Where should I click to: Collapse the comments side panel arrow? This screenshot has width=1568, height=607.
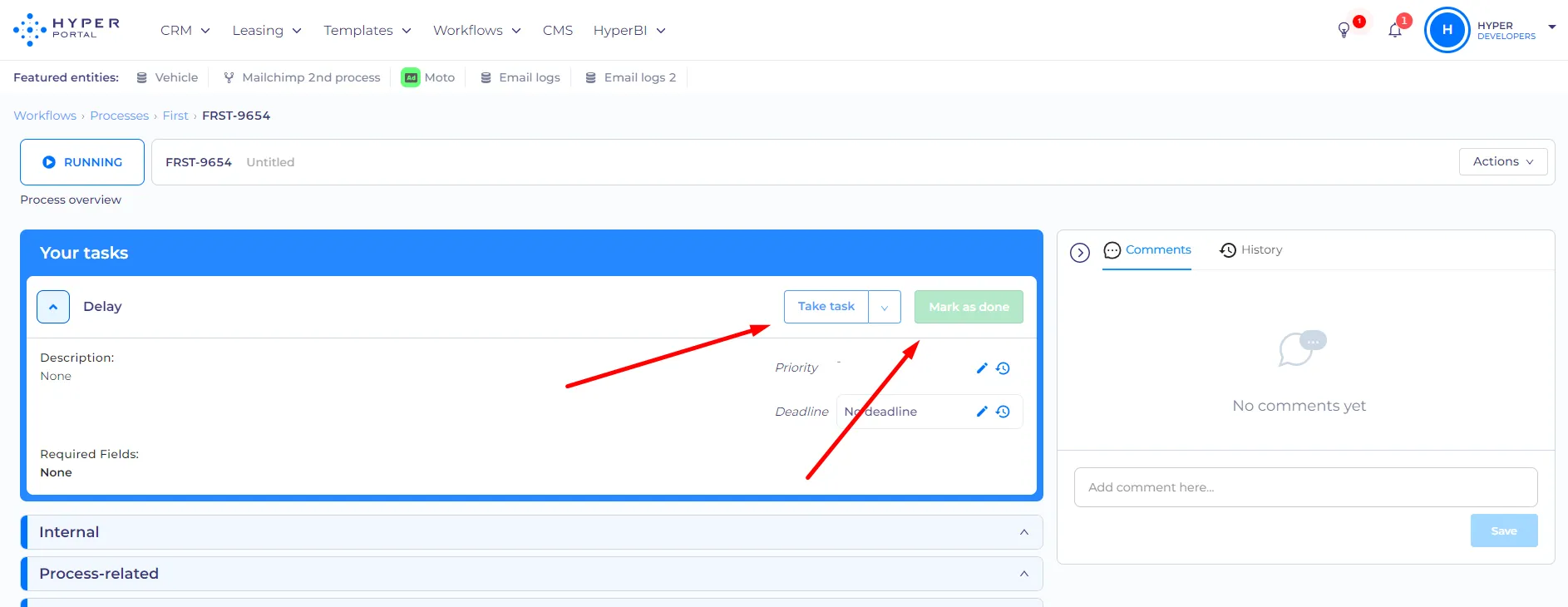coord(1080,253)
